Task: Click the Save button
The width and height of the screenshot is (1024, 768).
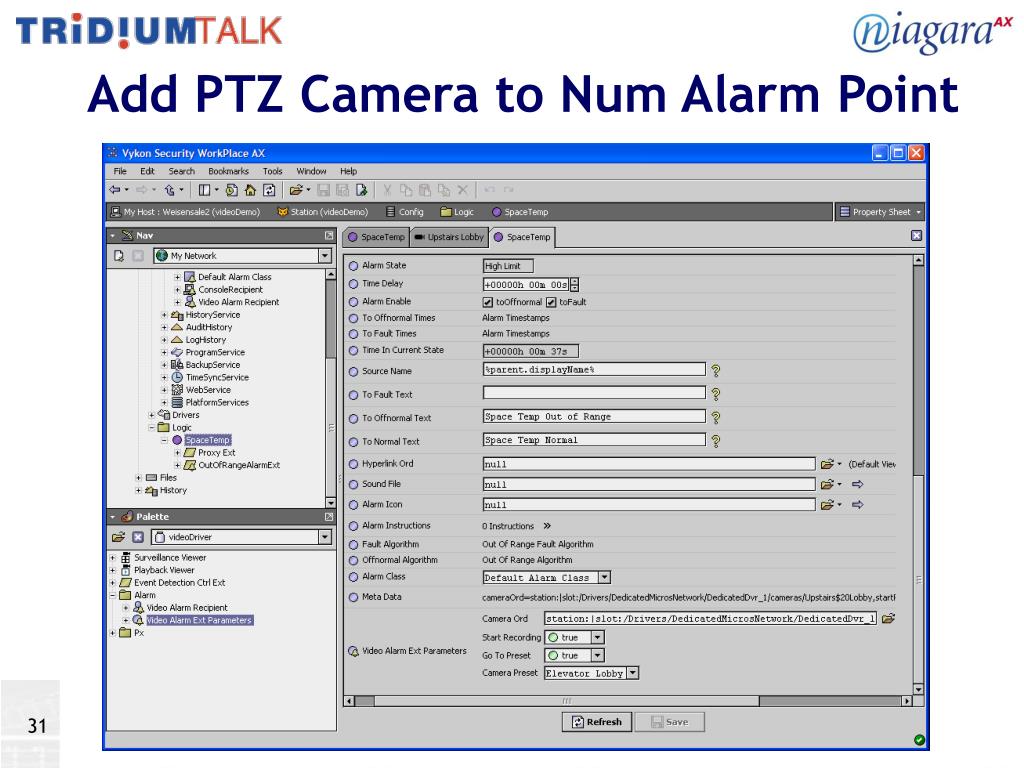Action: tap(669, 722)
